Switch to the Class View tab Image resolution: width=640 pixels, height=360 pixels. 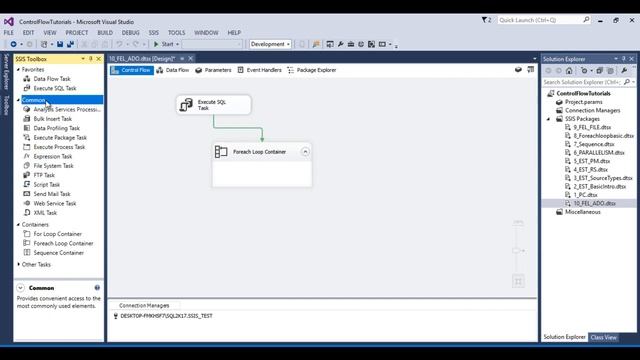[603, 337]
